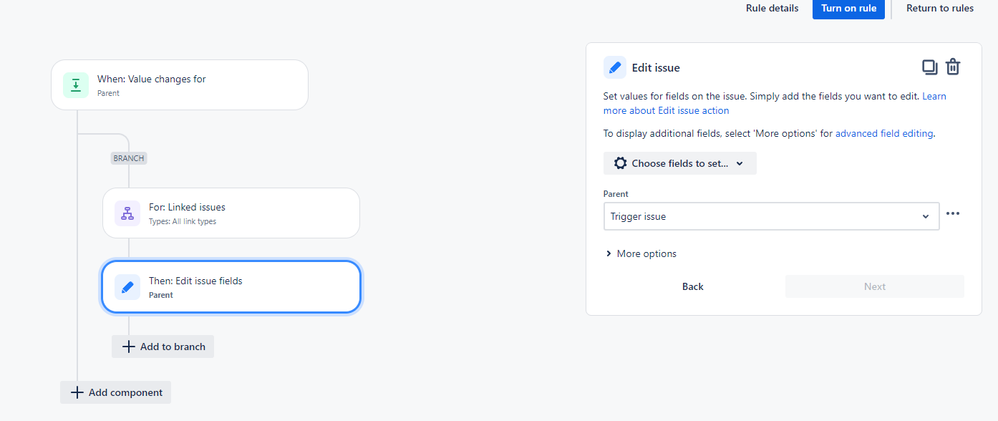Turn on rule
The height and width of the screenshot is (421, 998).
(848, 8)
